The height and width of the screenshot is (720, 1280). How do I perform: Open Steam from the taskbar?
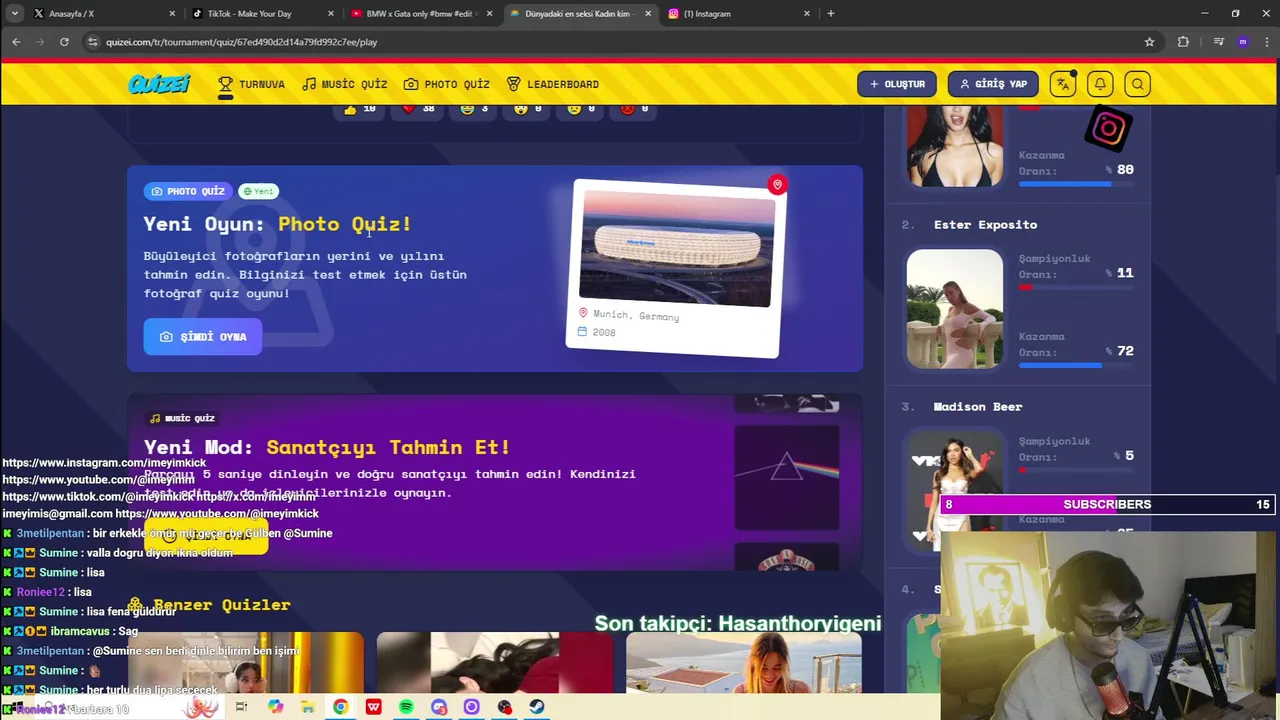pos(537,707)
